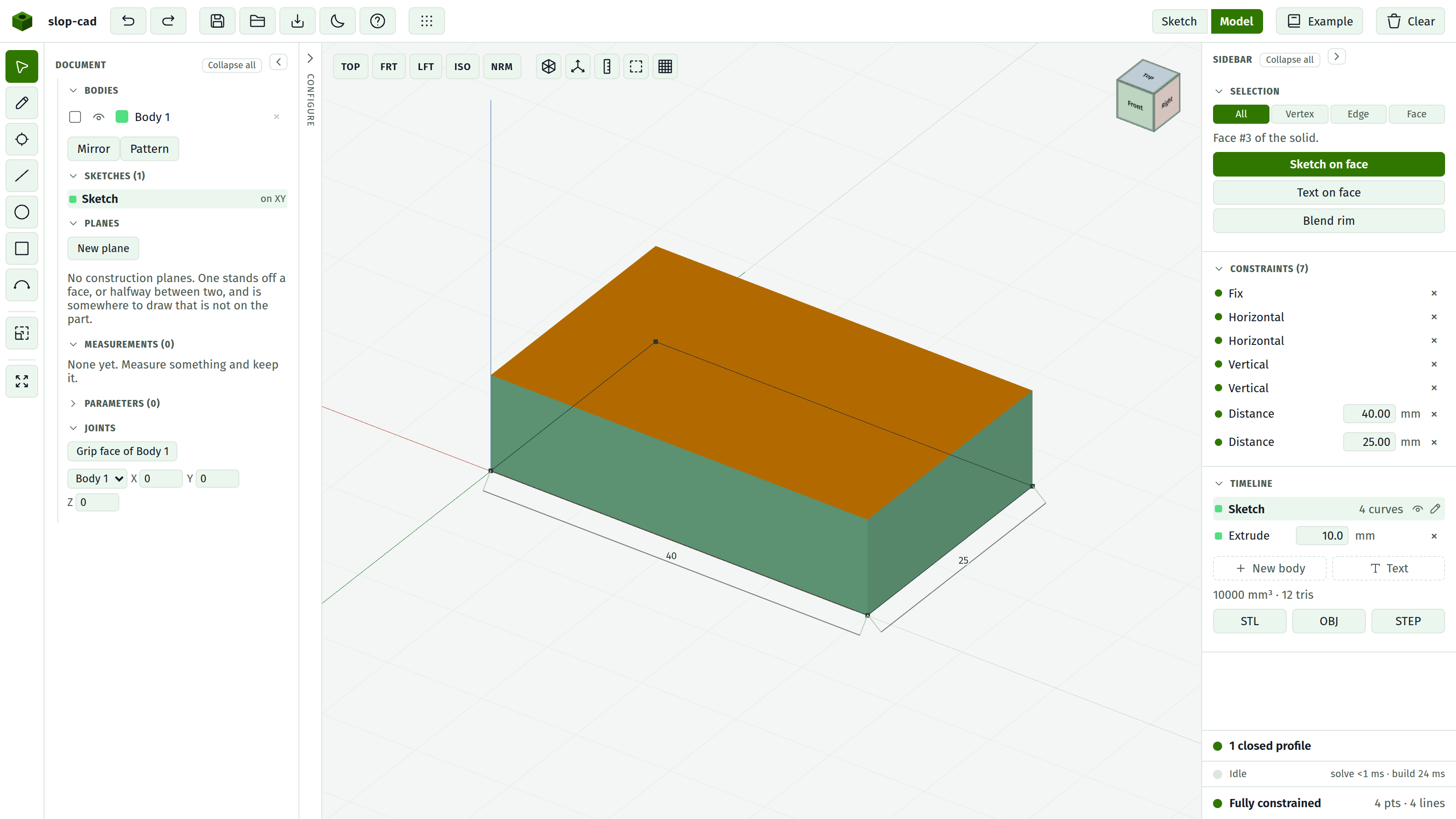Click the dashed box selection tool in left toolbar

click(22, 334)
